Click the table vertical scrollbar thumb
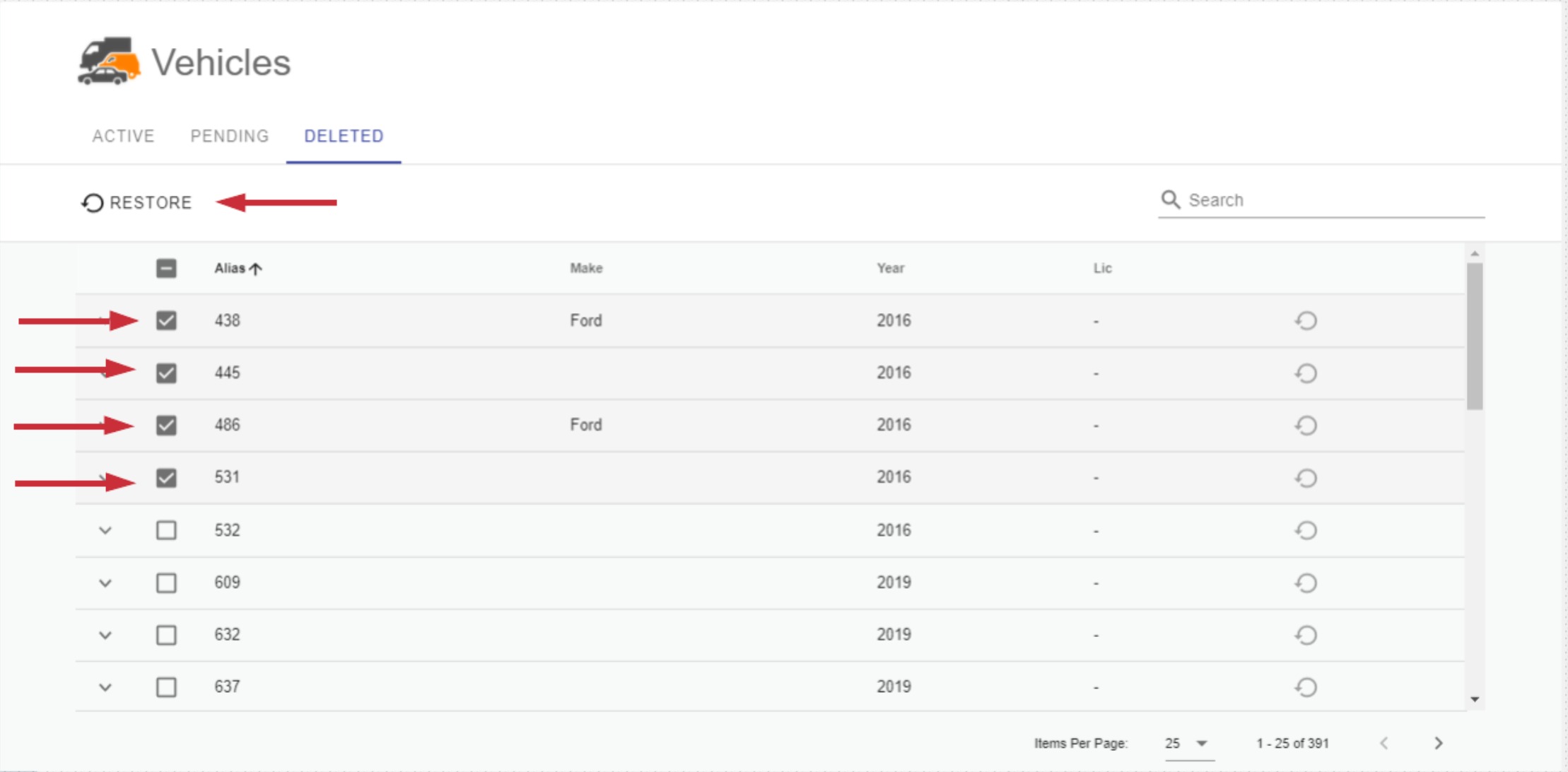1568x772 pixels. pyautogui.click(x=1475, y=337)
